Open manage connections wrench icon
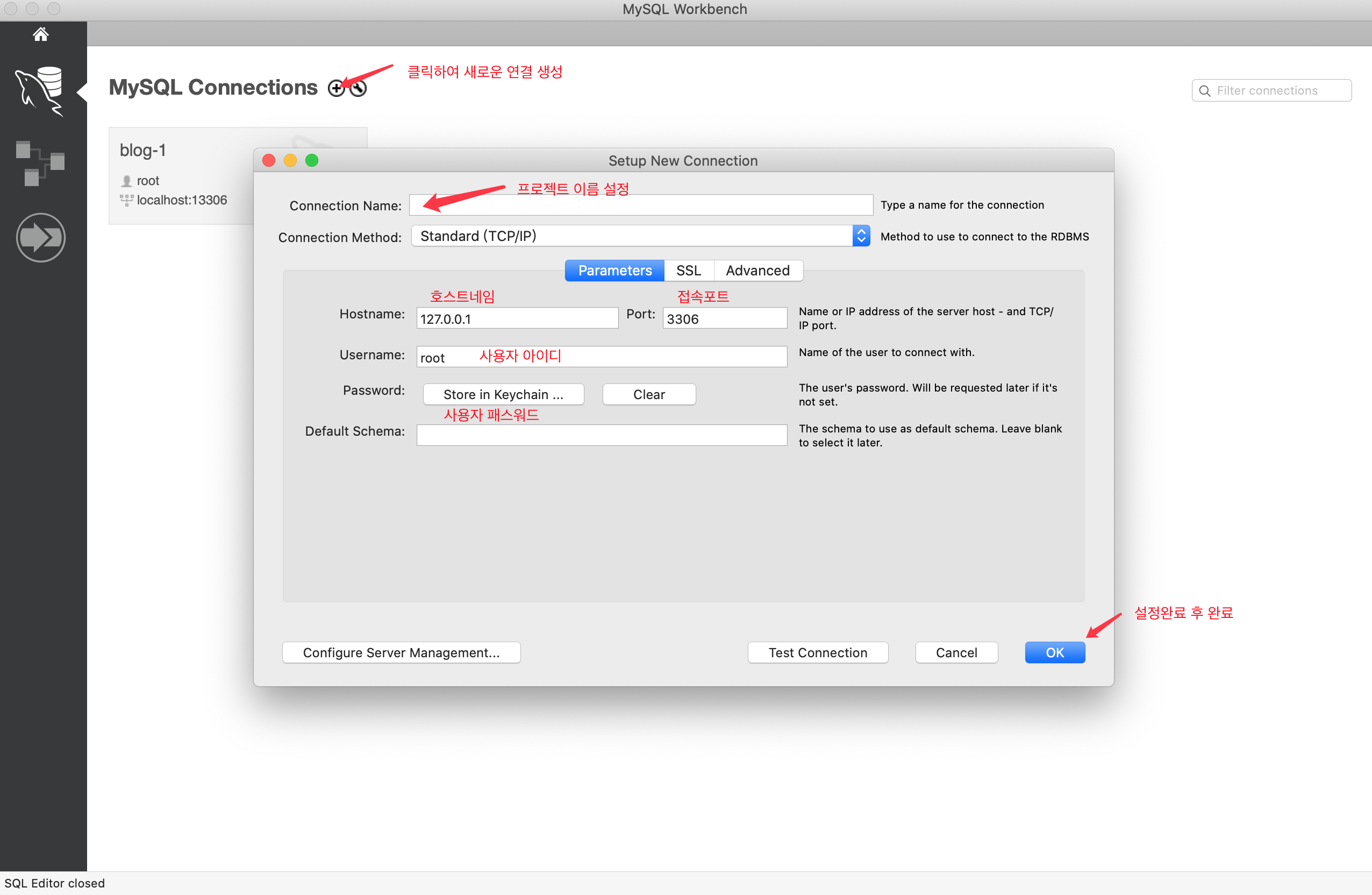This screenshot has width=1372, height=895. [359, 88]
